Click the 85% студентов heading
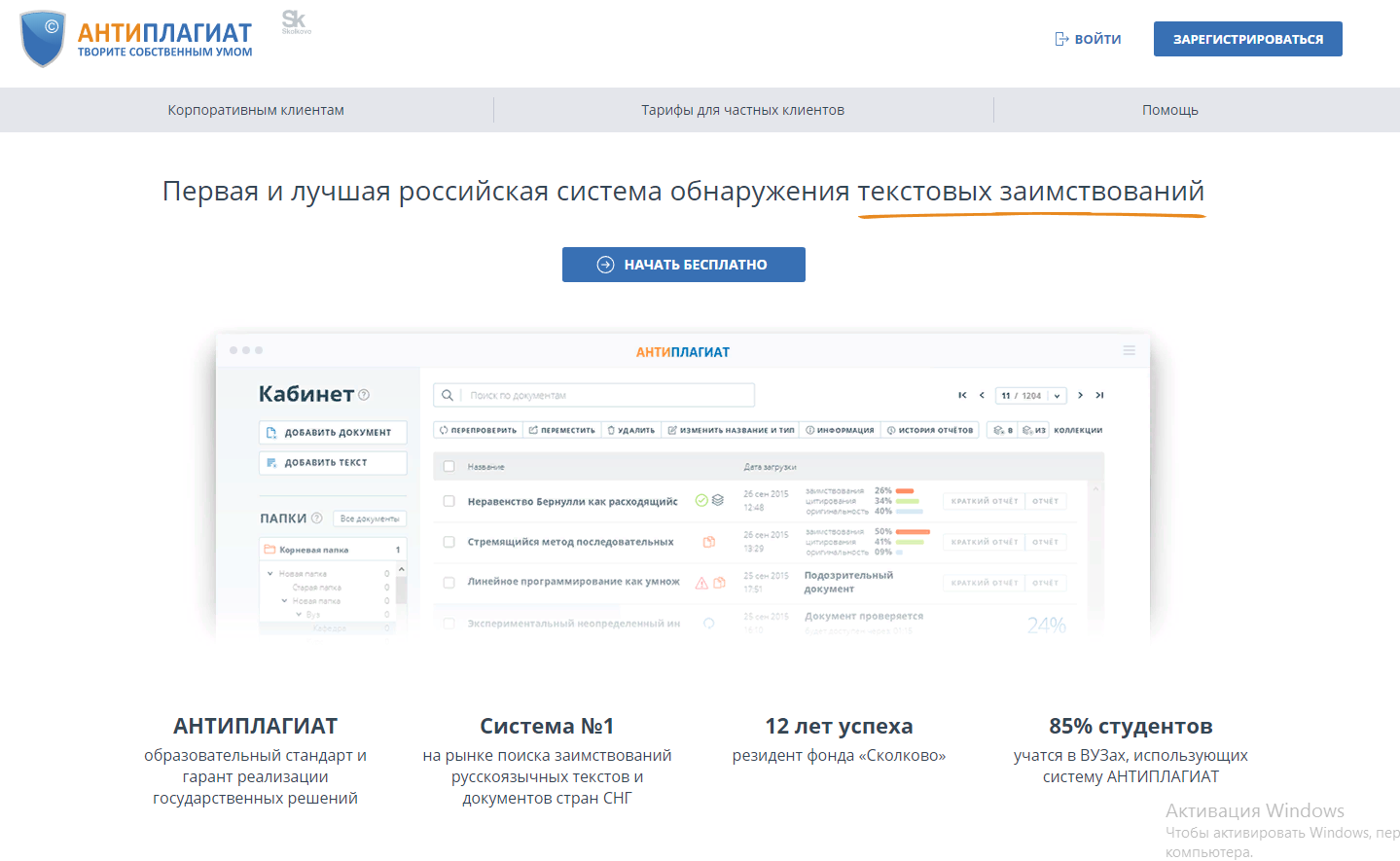The height and width of the screenshot is (861, 1400). 1131,726
